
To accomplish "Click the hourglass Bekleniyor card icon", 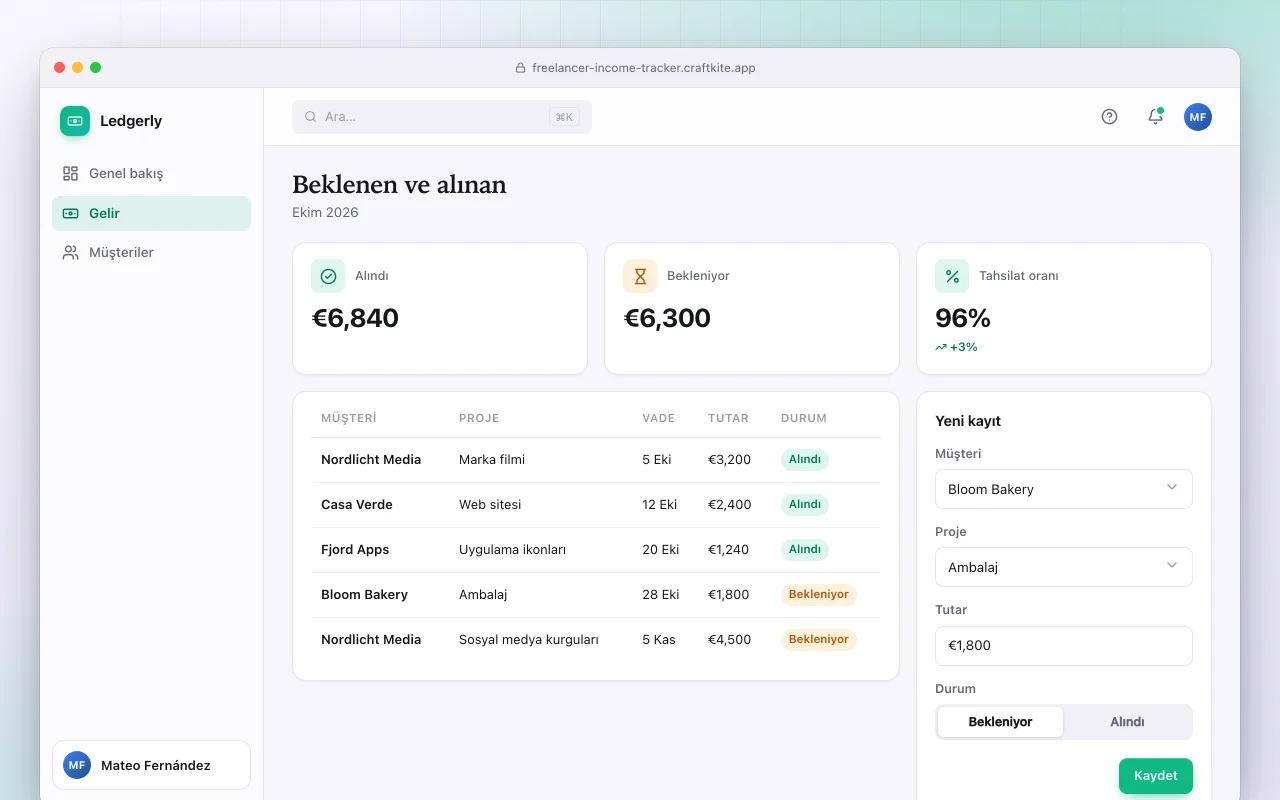I will click(640, 276).
